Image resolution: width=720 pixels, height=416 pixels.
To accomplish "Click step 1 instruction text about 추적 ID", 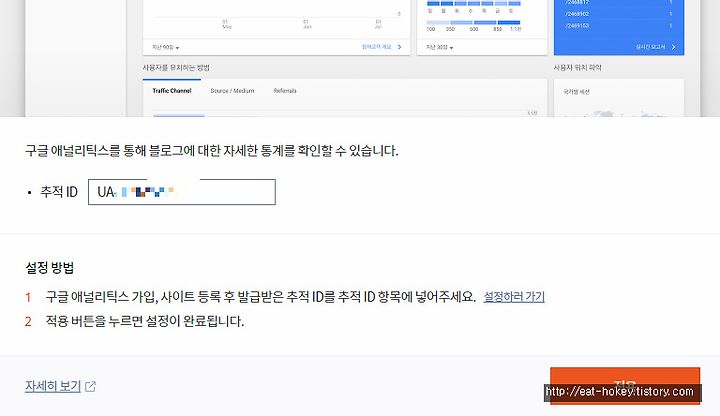I will [260, 297].
